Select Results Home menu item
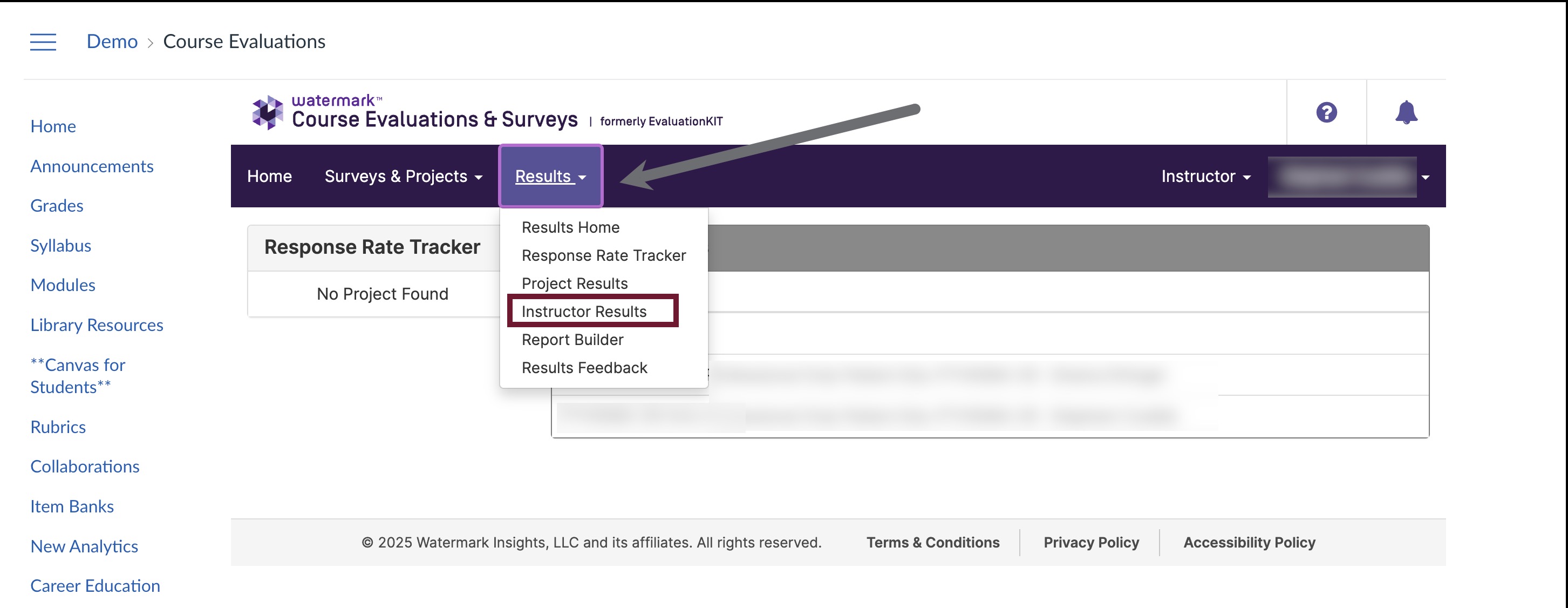The height and width of the screenshot is (608, 1568). pyautogui.click(x=570, y=227)
